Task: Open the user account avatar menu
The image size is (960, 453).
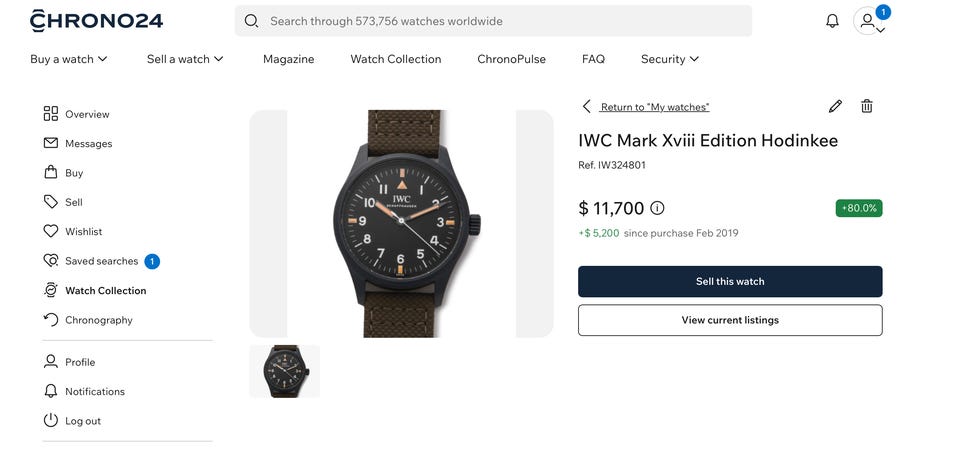Action: 866,21
